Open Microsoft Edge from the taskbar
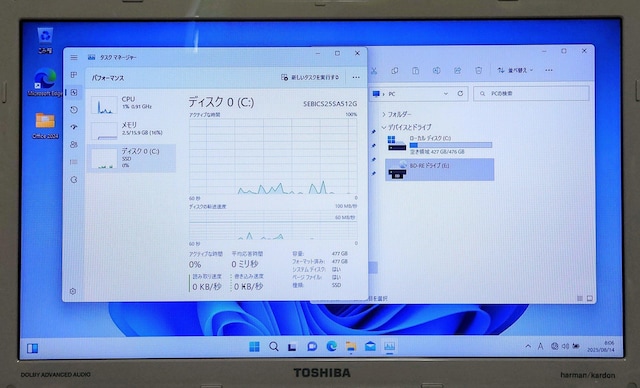 pos(331,347)
